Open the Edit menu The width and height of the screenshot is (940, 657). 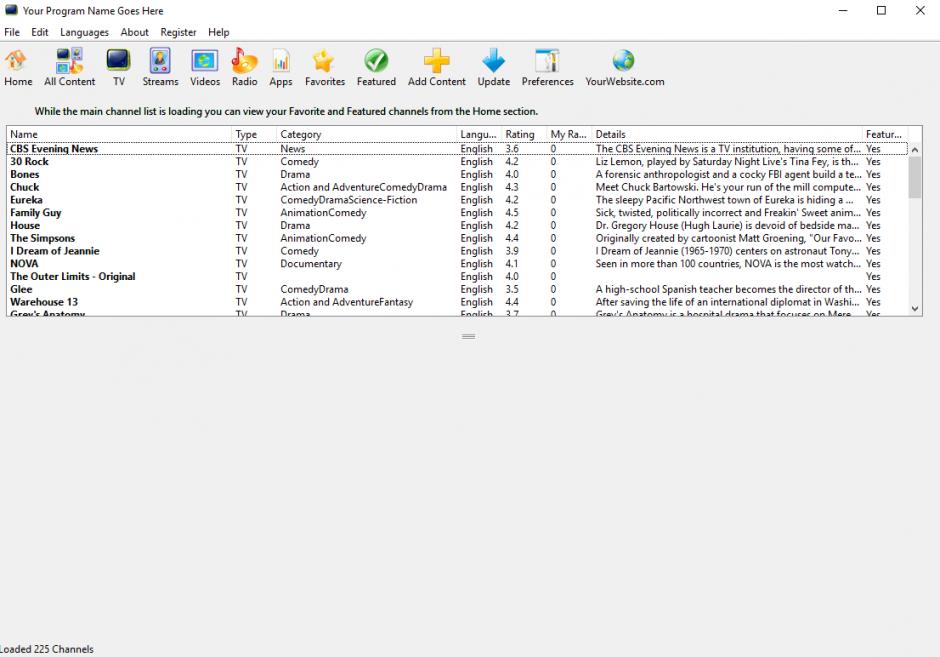click(40, 32)
